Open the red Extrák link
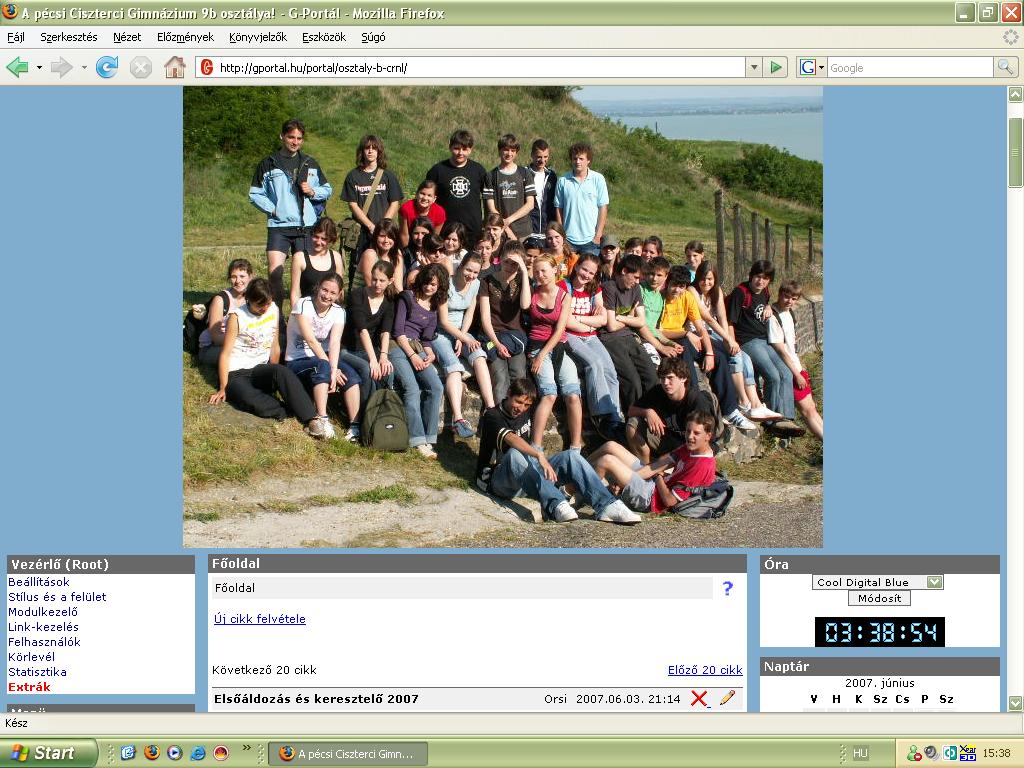1024x768 pixels. (x=29, y=687)
